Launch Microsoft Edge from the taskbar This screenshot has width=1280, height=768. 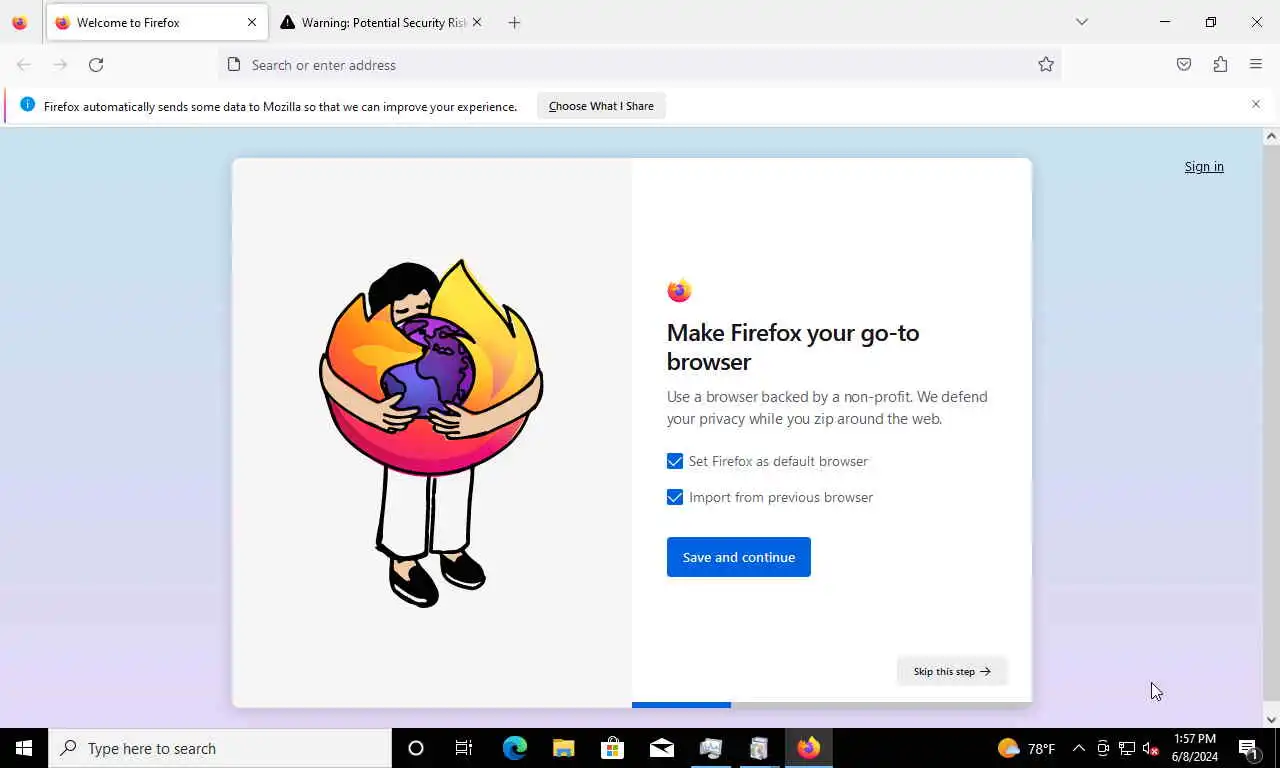pos(514,748)
